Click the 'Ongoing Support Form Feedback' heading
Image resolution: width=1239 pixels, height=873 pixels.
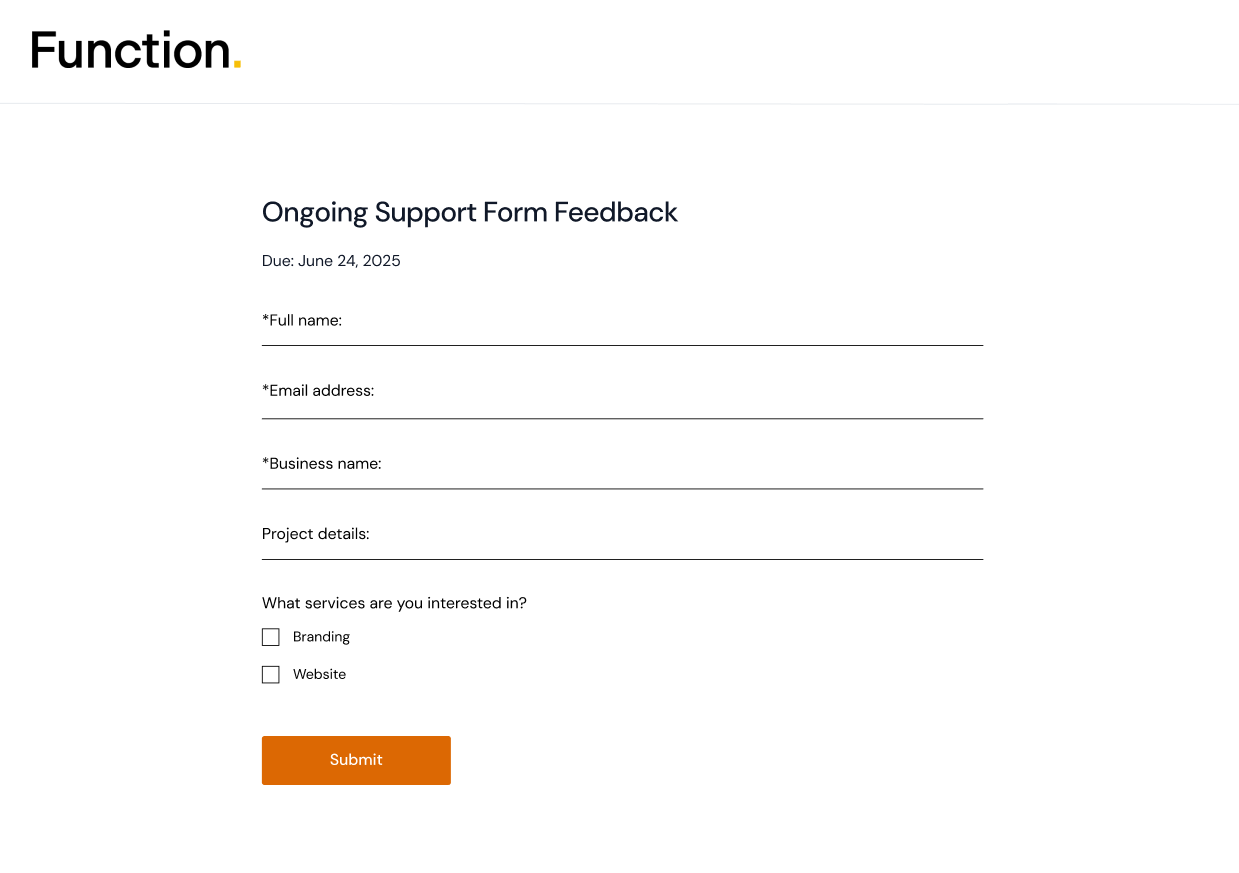[470, 212]
